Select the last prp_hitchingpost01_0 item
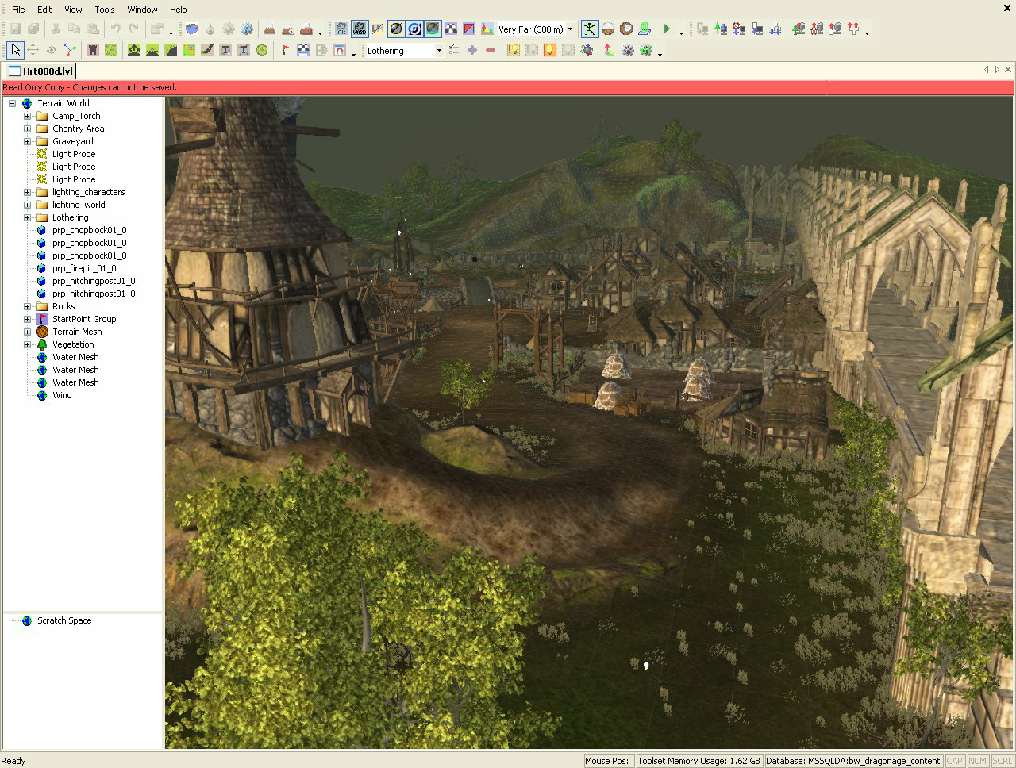 [x=94, y=294]
